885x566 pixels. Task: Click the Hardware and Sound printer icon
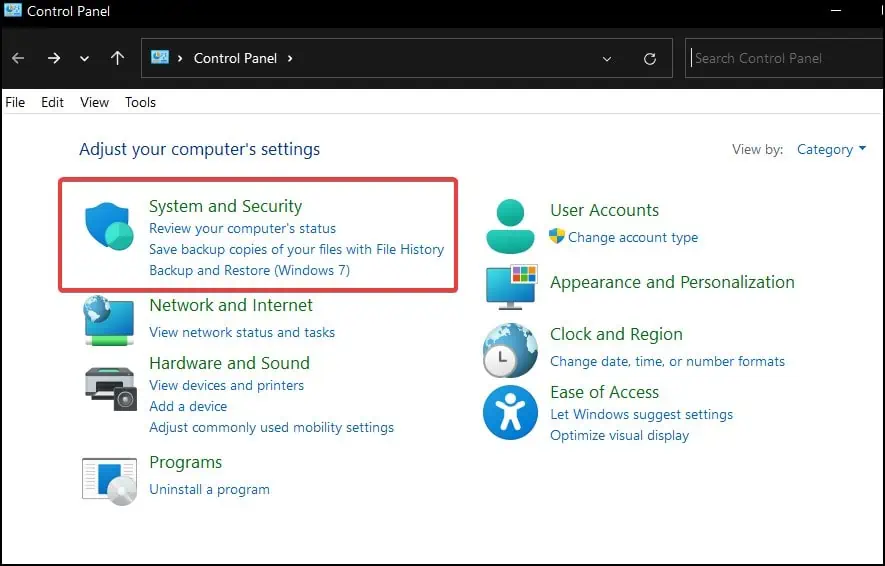pos(109,385)
